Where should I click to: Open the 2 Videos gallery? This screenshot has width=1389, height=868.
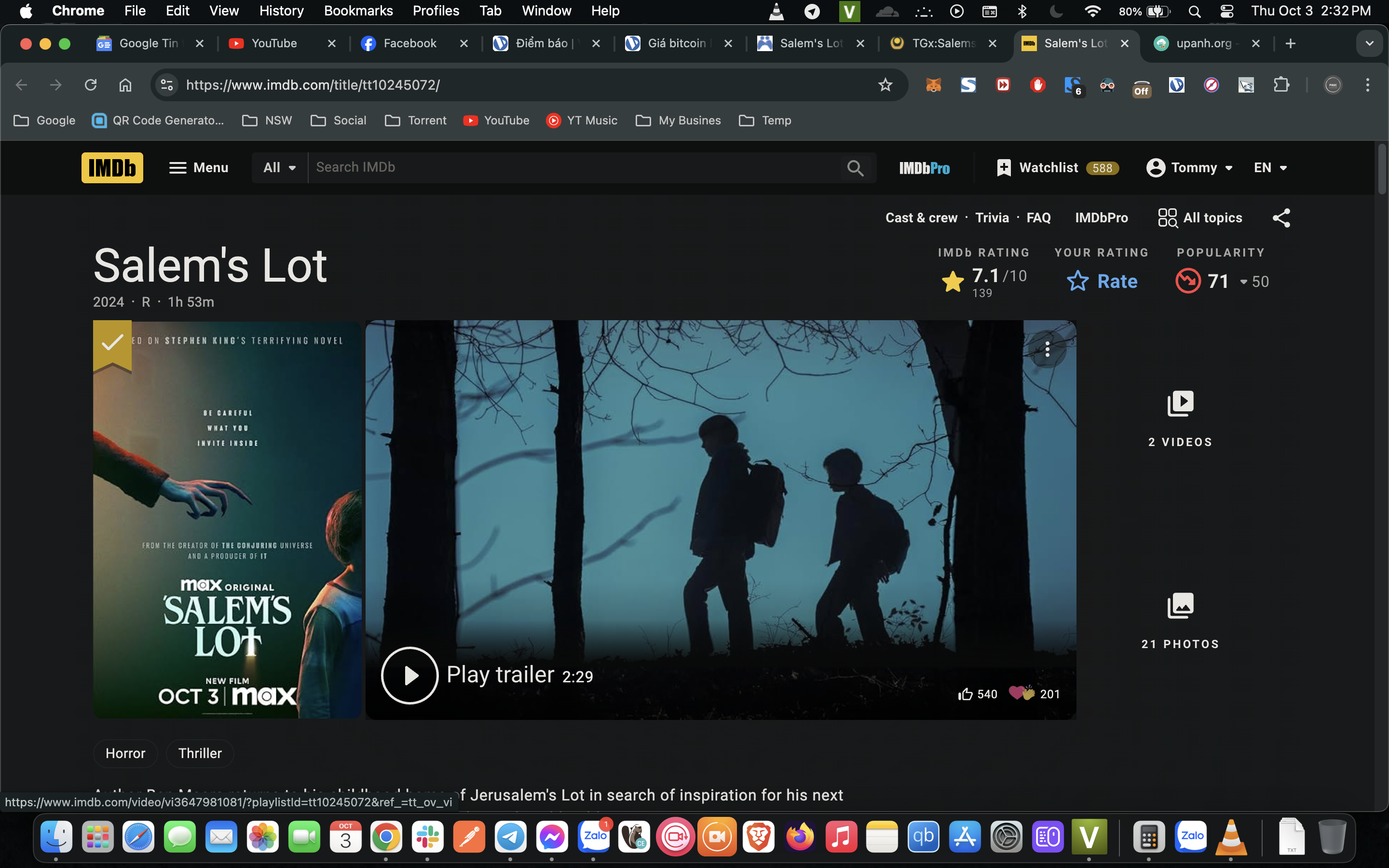click(x=1180, y=419)
